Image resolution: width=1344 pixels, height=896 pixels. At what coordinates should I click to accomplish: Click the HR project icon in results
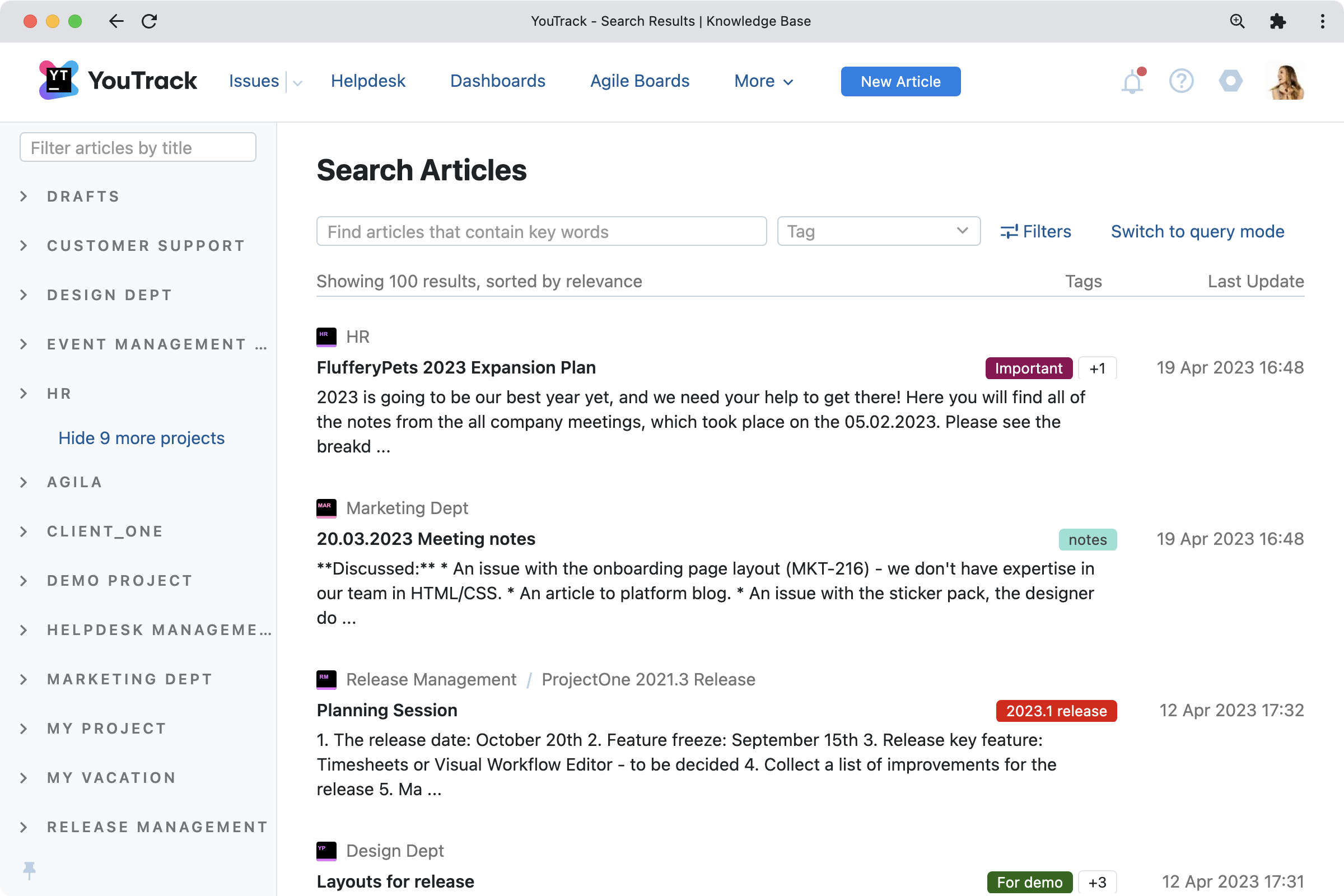326,337
